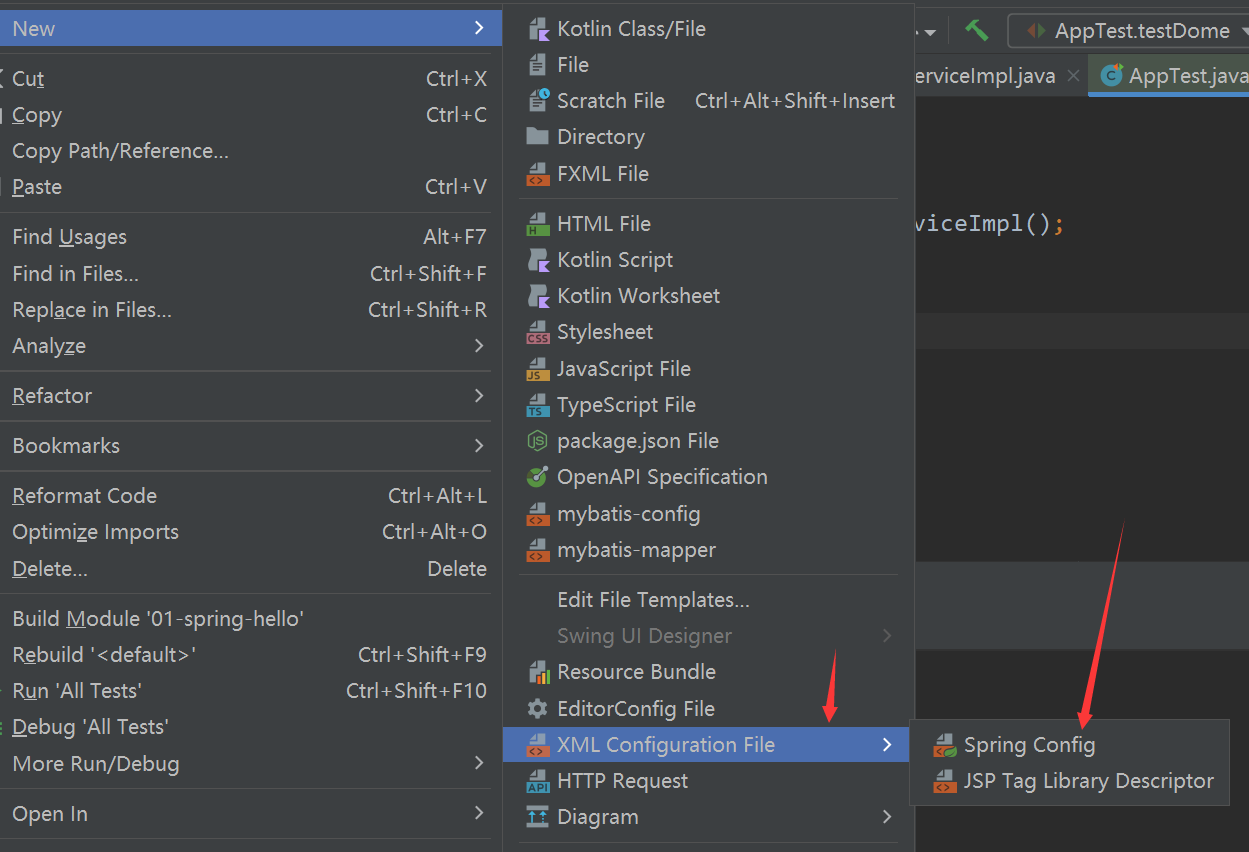This screenshot has height=852, width=1249.
Task: Choose Cut from the context menu
Action: [x=251, y=79]
